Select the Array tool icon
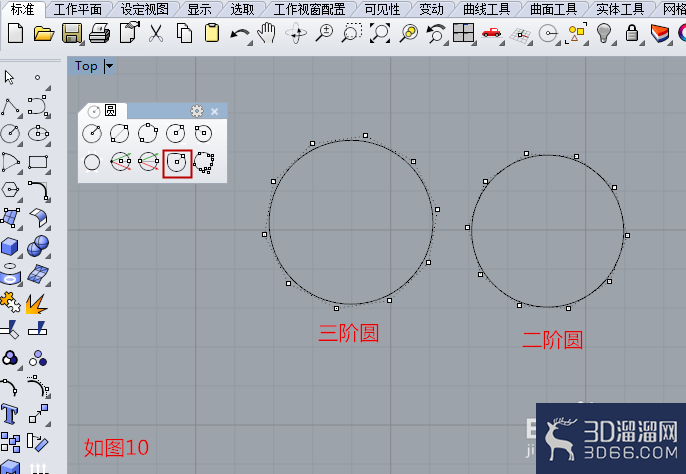The height and width of the screenshot is (474, 686). [x=10, y=442]
